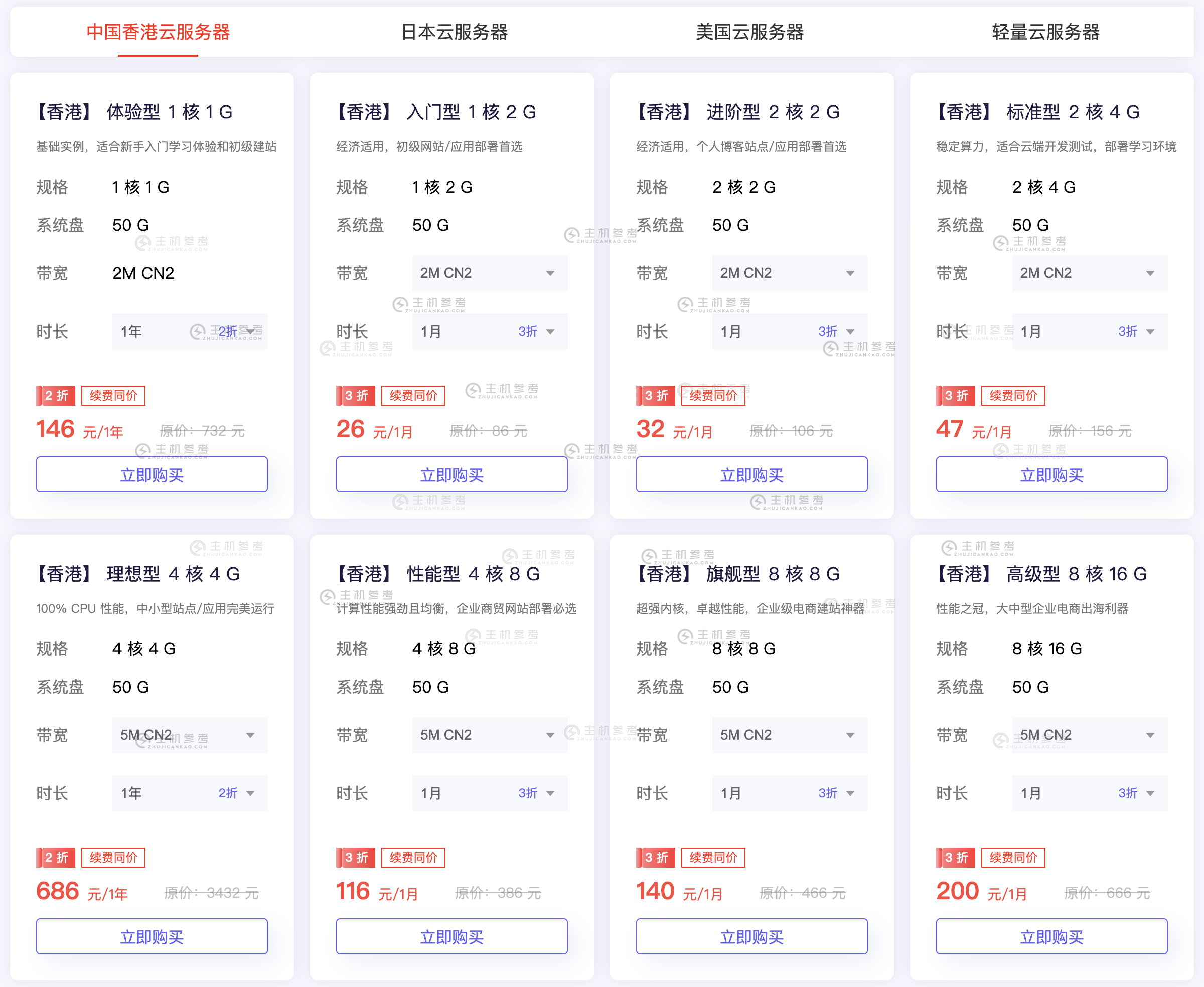Click 立即购买 for 入门型 1核2G
The width and height of the screenshot is (1204, 987).
452,475
